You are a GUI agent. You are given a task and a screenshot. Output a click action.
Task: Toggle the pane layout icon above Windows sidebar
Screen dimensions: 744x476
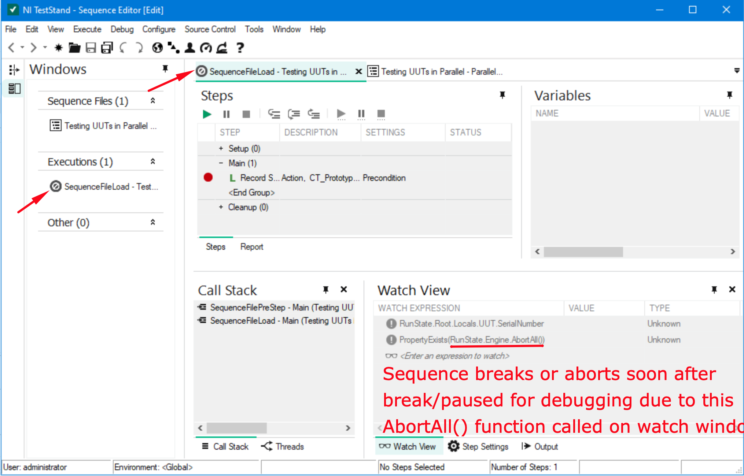14,70
